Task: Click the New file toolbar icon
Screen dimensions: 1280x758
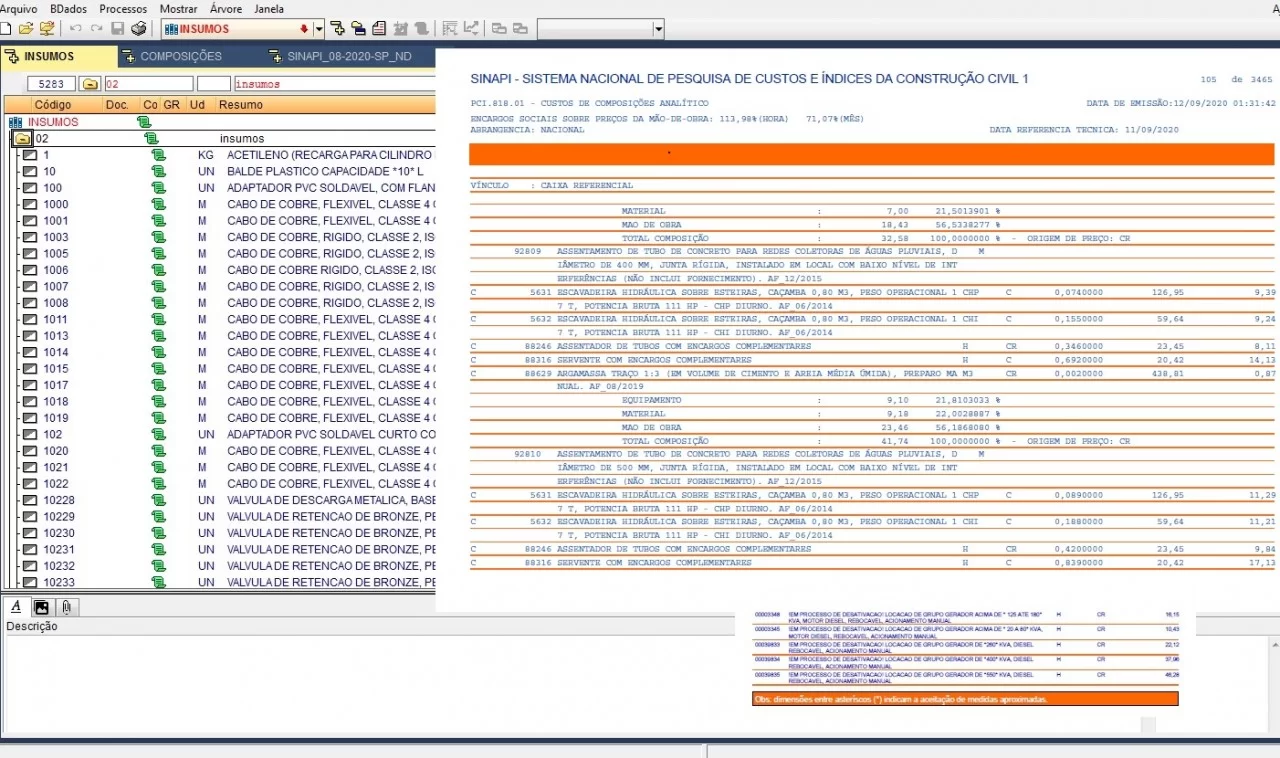Action: [6, 29]
